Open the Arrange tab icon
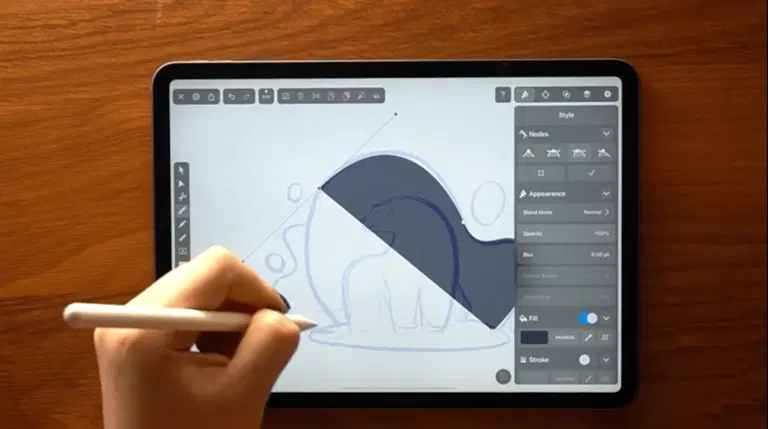Viewport: 768px width, 429px height. tap(545, 95)
